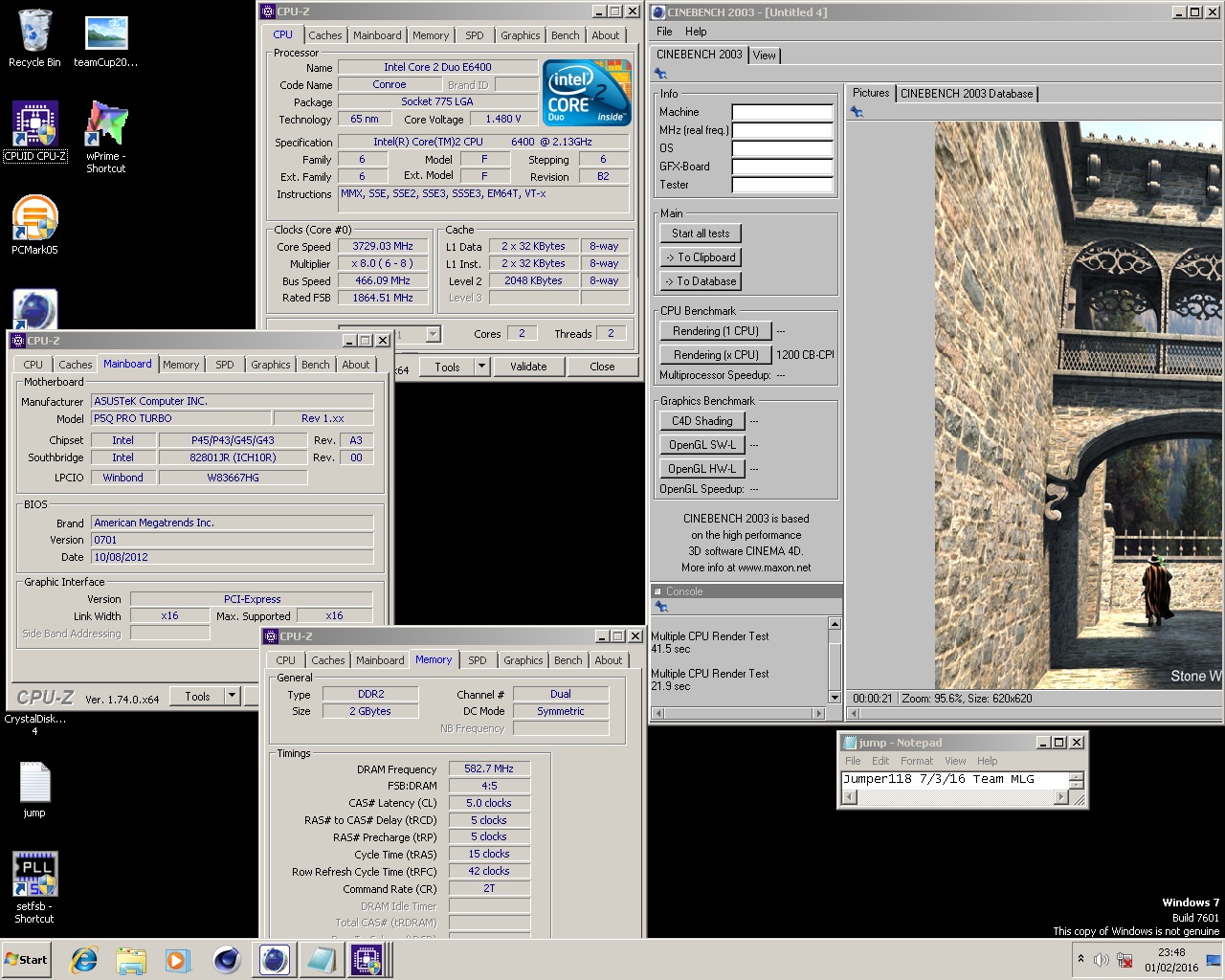The height and width of the screenshot is (980, 1225).
Task: Switch to the Bench tab in top CPU-Z
Action: [x=566, y=35]
